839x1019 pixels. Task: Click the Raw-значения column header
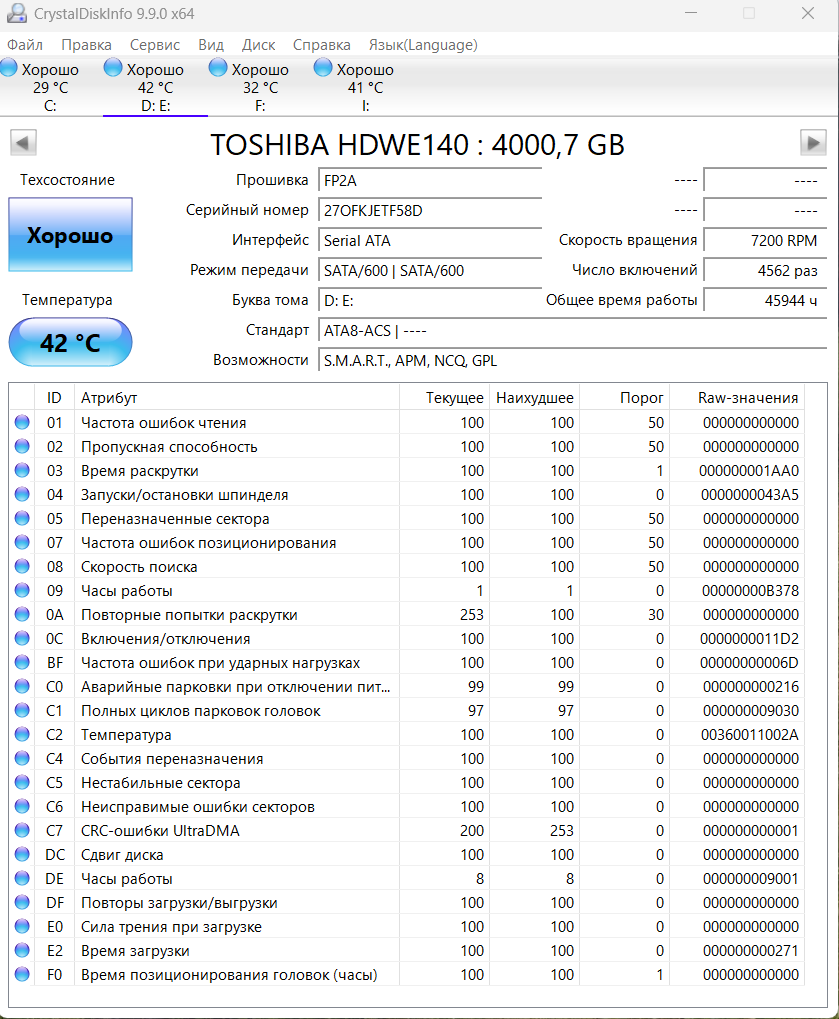(x=747, y=398)
